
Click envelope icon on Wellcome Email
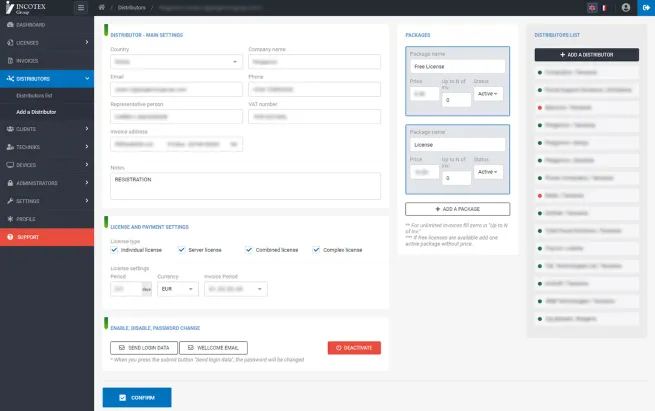tap(190, 348)
